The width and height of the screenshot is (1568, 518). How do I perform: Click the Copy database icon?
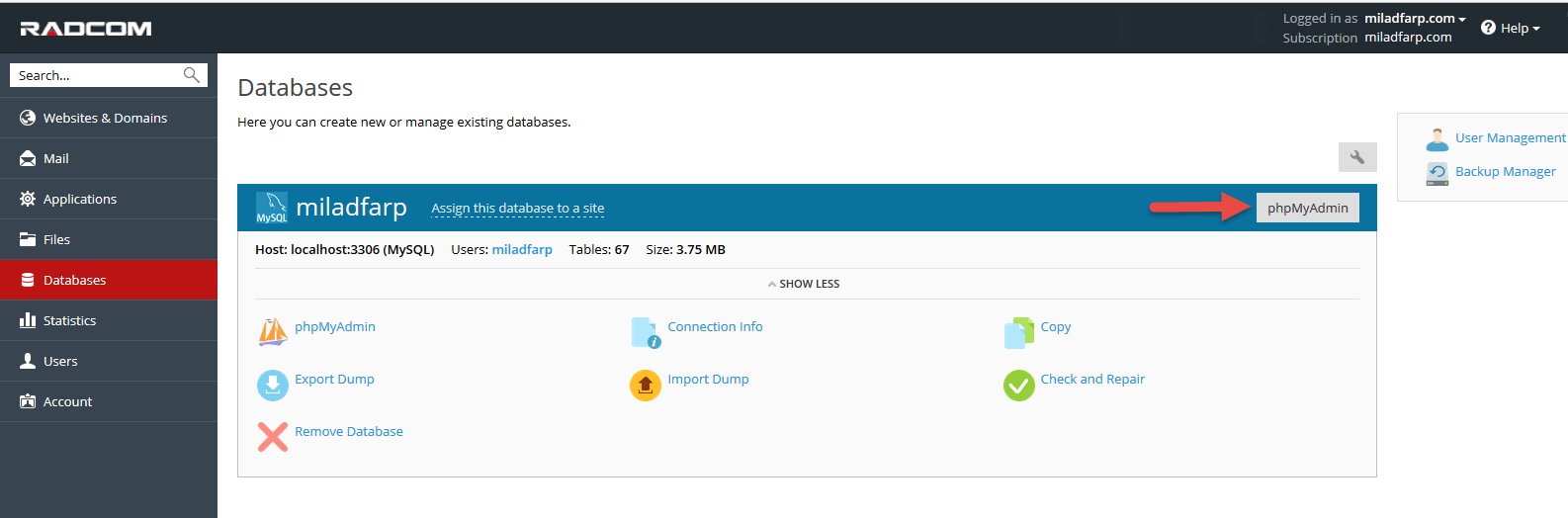[x=1018, y=332]
